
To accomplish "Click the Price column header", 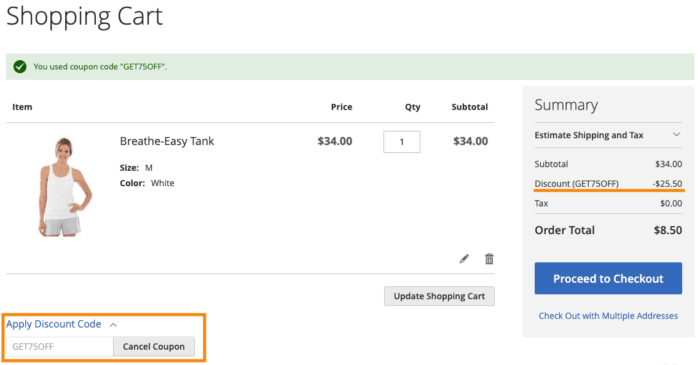I will click(342, 107).
